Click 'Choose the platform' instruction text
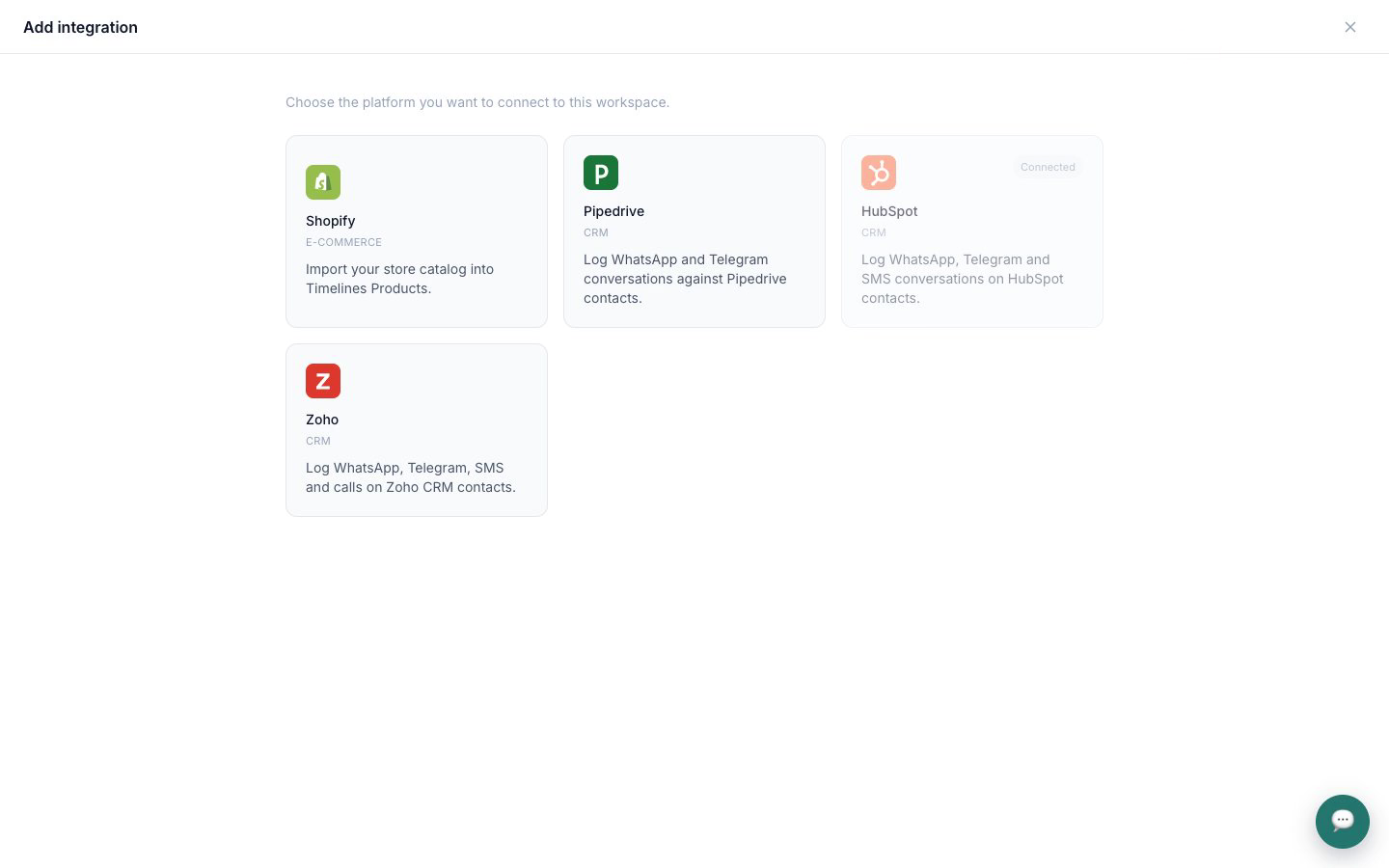This screenshot has width=1389, height=868. click(477, 102)
